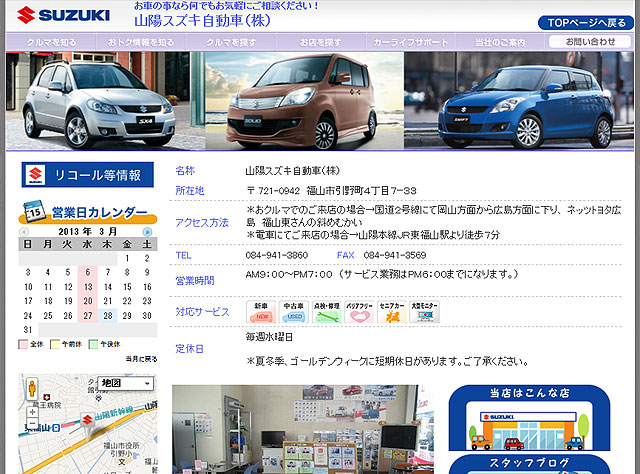Open the スタッフブログ banner

click(529, 465)
